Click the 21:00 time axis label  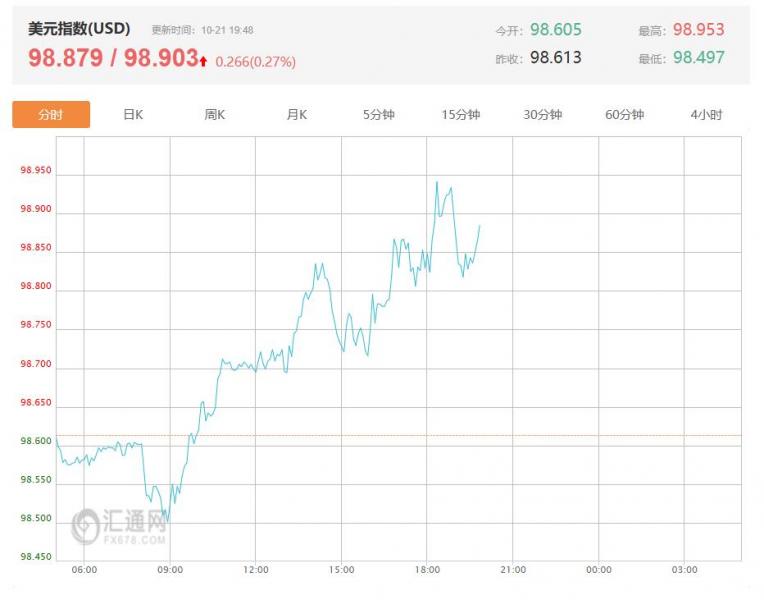(513, 570)
